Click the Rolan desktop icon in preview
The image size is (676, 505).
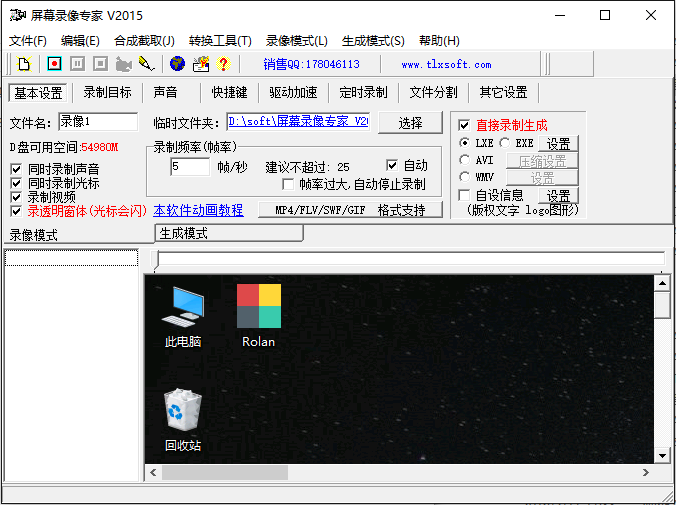259,316
